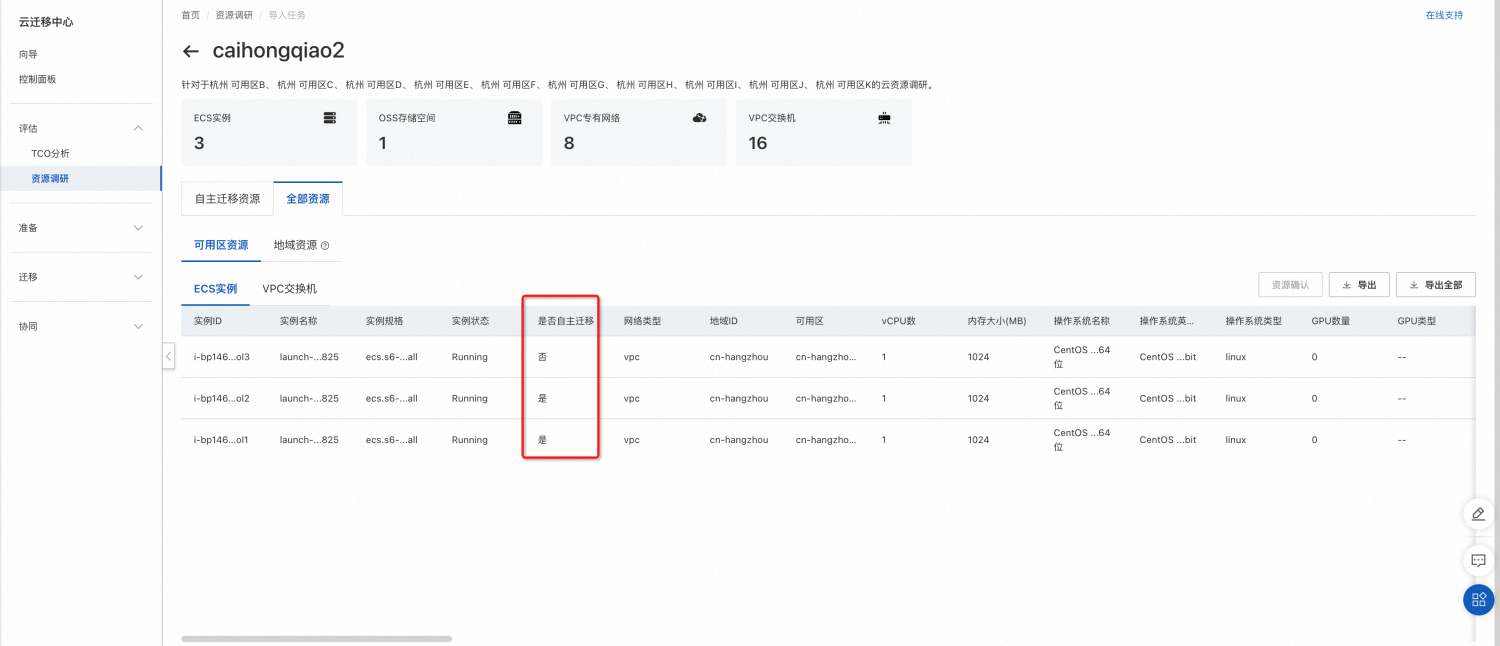Screen dimensions: 1500x646
Task: Switch to the 自主迁移资源 tab
Action: point(227,198)
